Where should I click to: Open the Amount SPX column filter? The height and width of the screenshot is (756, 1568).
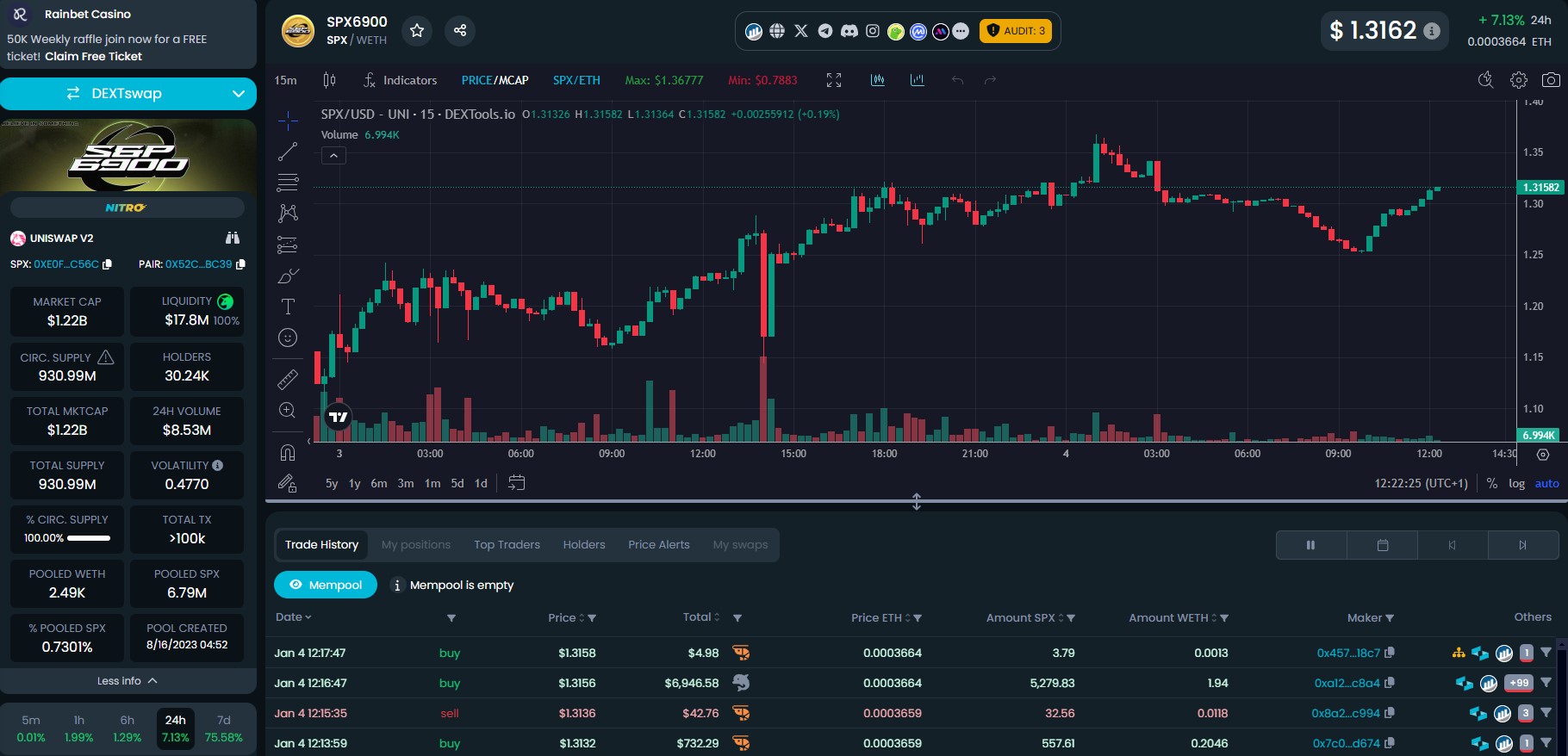coord(1071,618)
